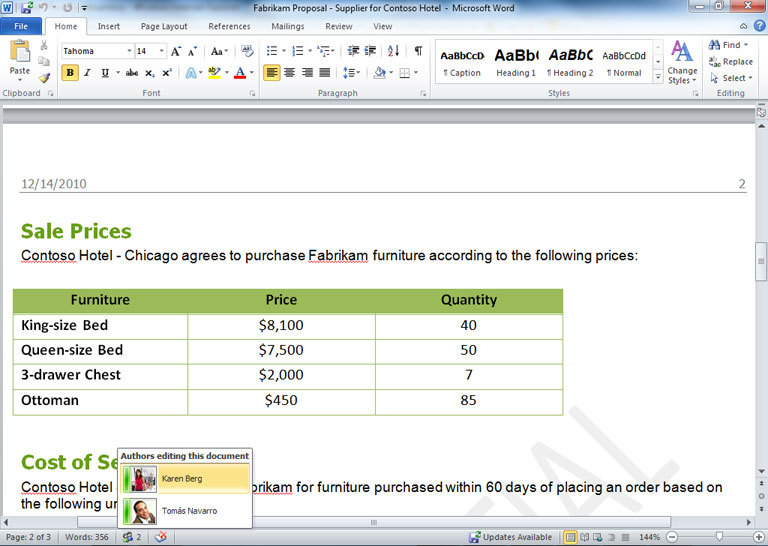Viewport: 768px width, 546px height.
Task: Expand the Styles gallery More arrow
Action: pos(658,77)
